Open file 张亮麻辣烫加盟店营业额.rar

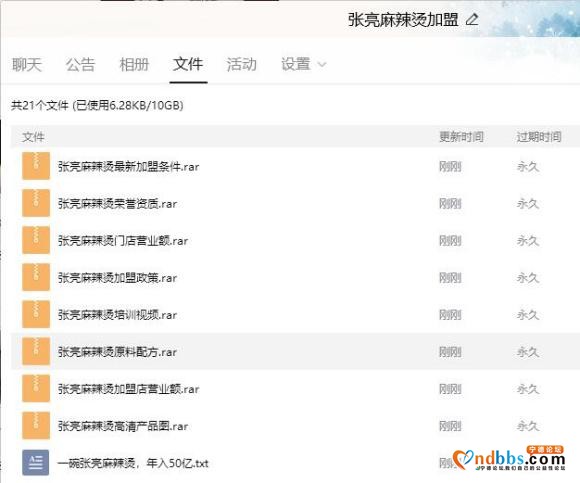click(x=128, y=389)
